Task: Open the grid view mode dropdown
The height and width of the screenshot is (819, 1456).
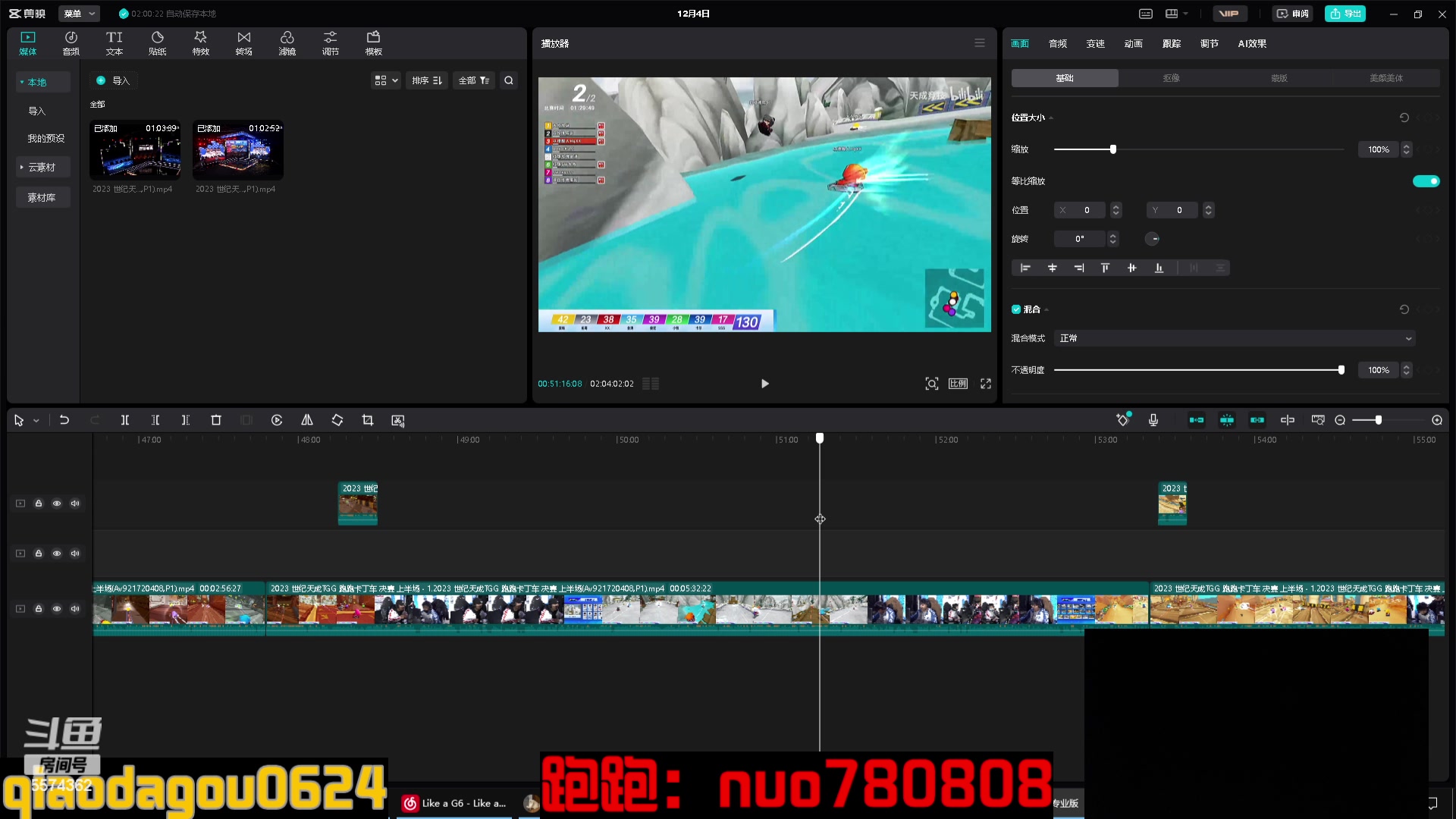Action: tap(386, 80)
